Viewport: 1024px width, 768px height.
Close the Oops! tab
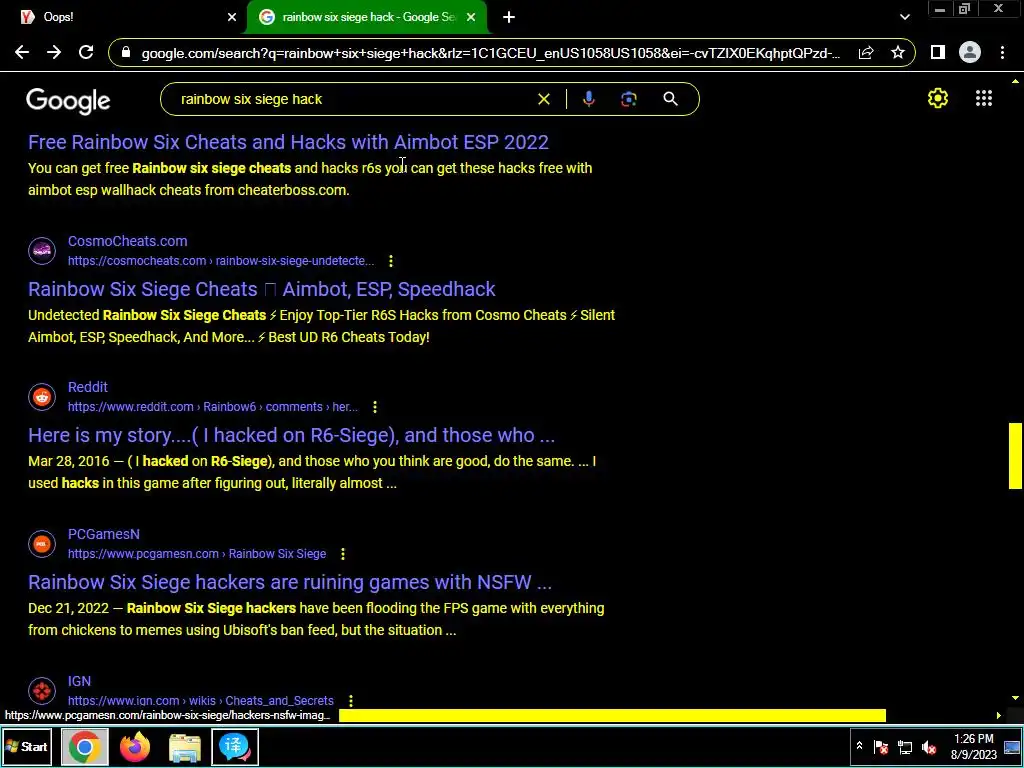[232, 18]
